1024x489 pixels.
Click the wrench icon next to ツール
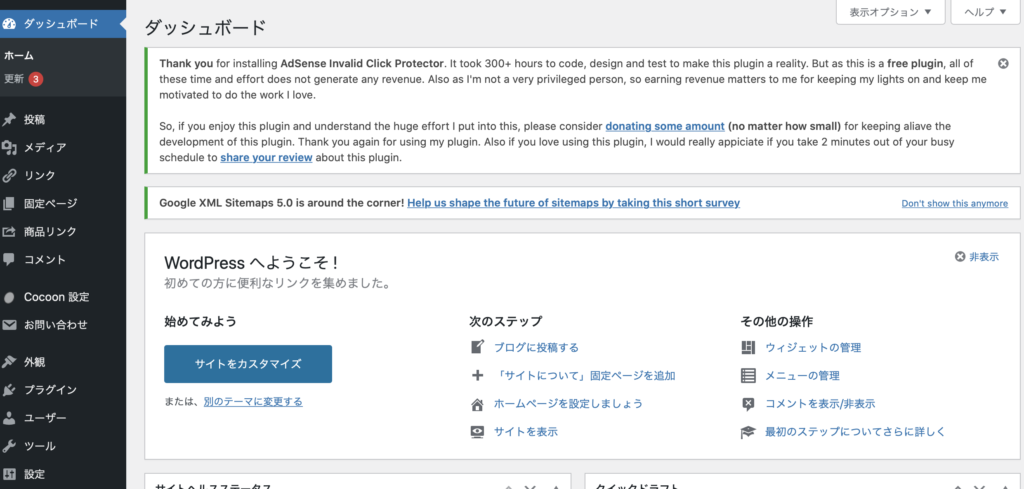(x=8, y=446)
